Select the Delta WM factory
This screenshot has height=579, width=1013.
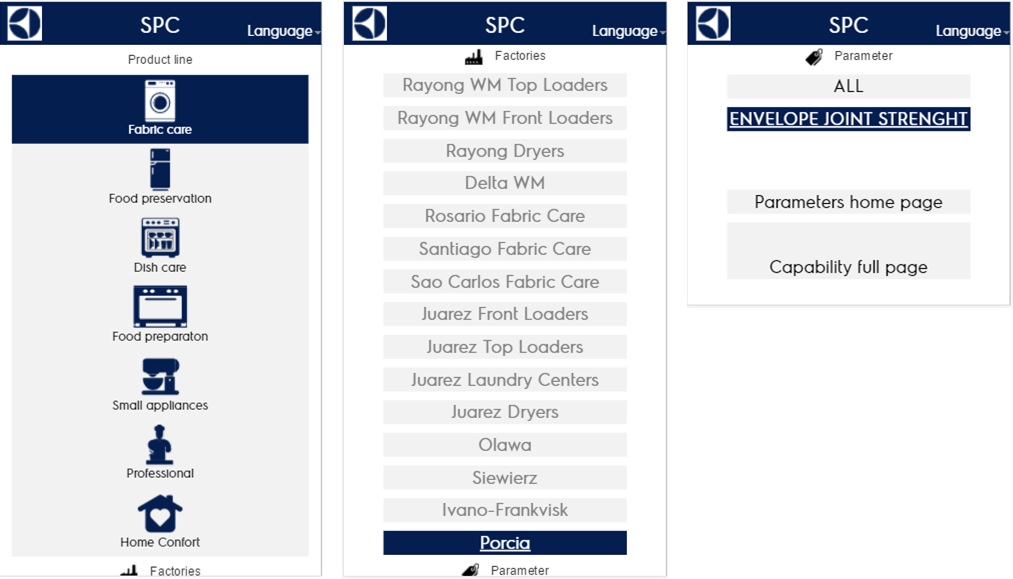pyautogui.click(x=505, y=183)
